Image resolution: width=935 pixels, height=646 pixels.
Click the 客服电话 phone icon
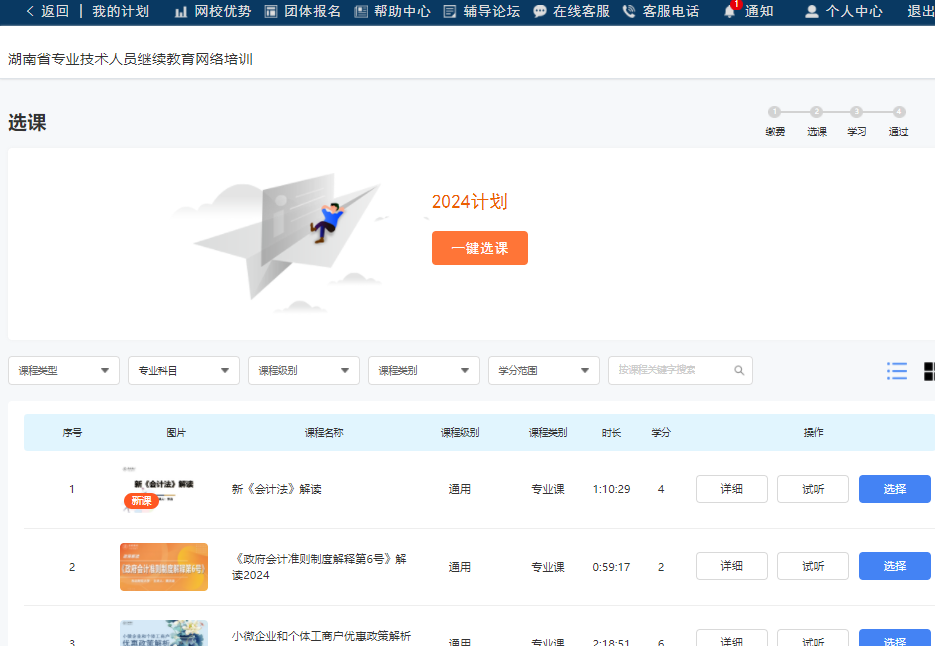pos(629,12)
